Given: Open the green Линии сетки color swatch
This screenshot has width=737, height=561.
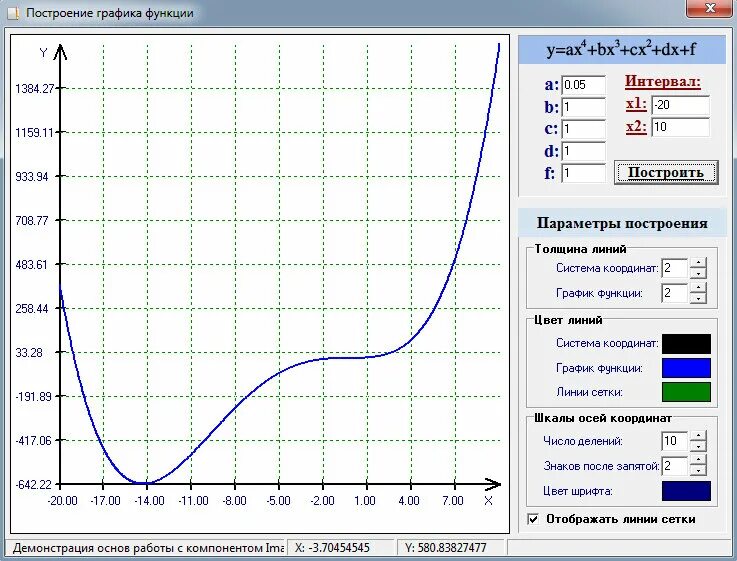Looking at the screenshot, I should pyautogui.click(x=686, y=392).
